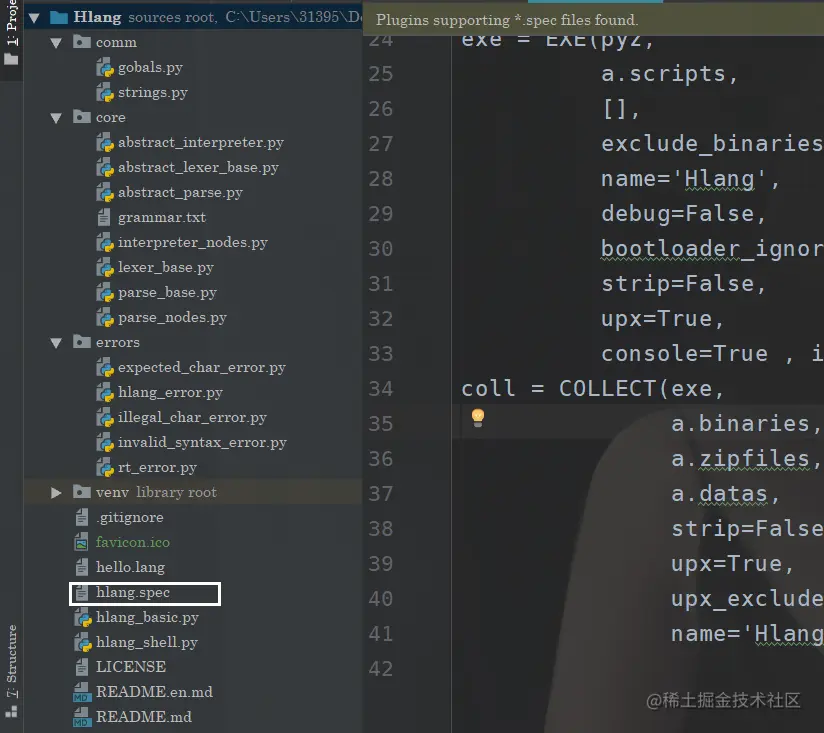Click the image icon of favicon.ico
824x733 pixels.
point(81,543)
